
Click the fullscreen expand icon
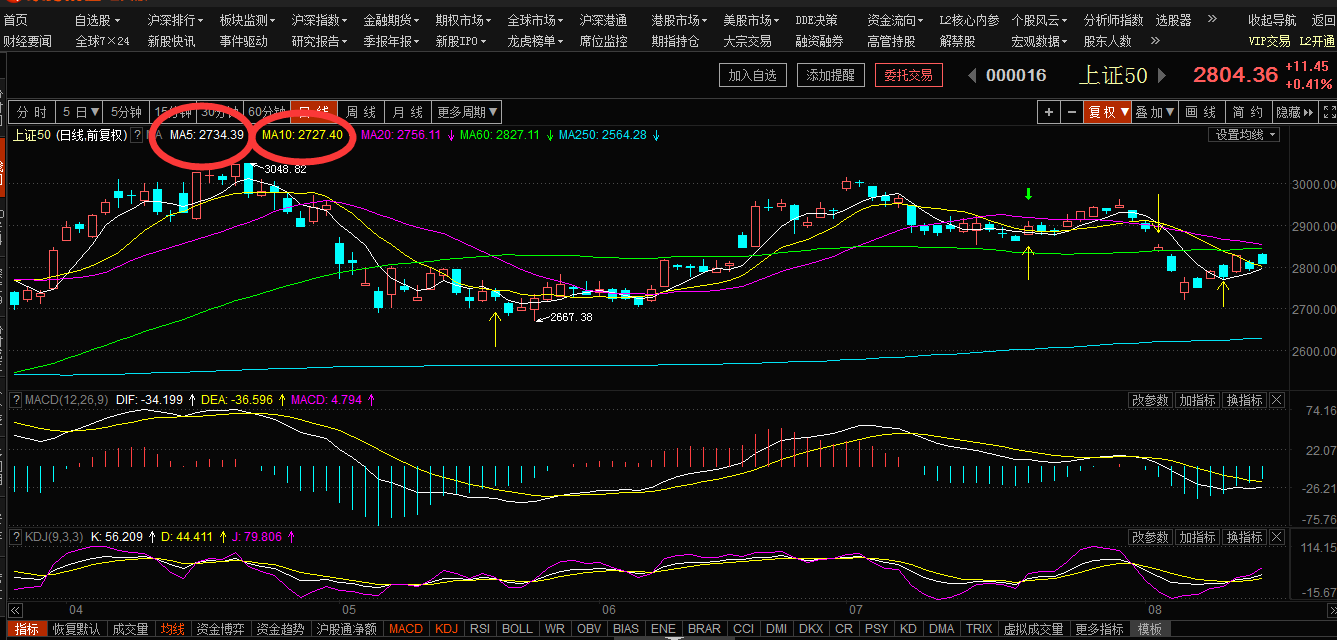pos(1327,112)
